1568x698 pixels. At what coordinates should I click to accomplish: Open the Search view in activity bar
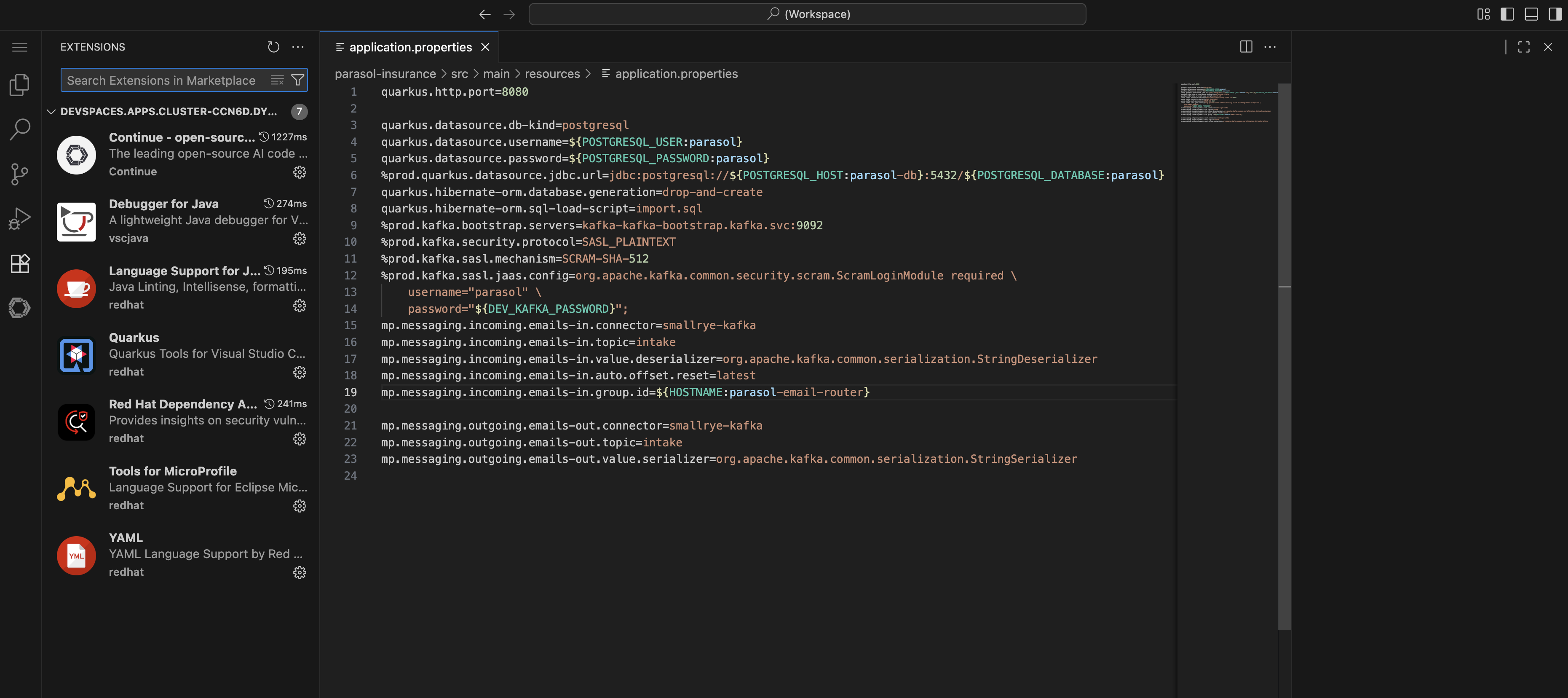[19, 129]
